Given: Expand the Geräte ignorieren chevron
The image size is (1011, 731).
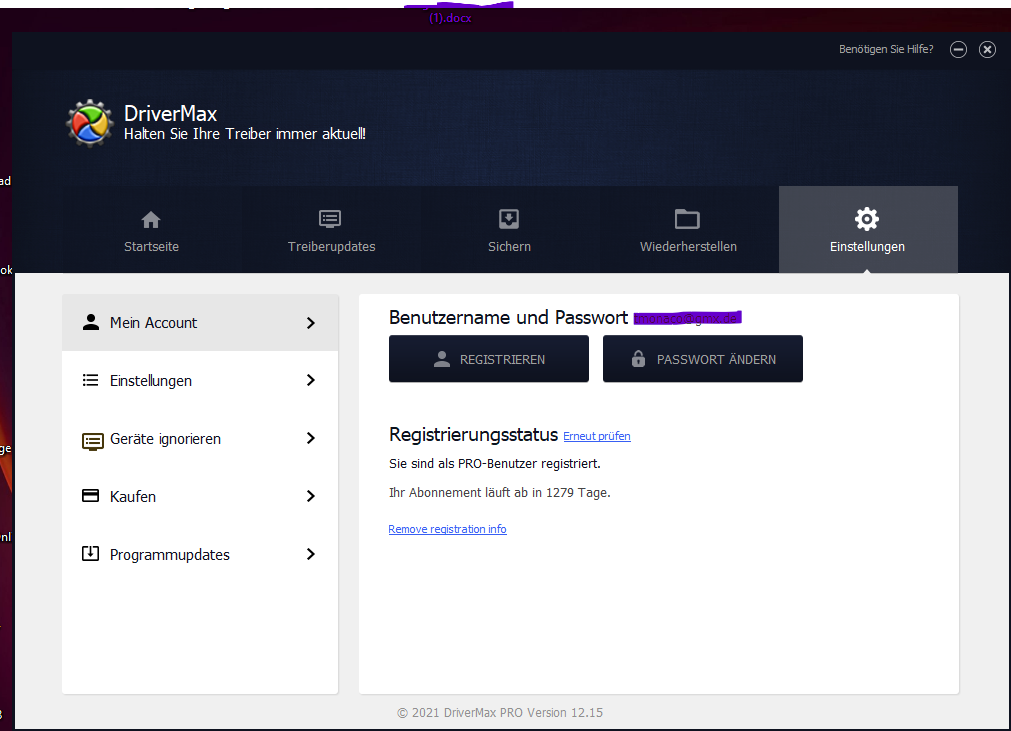Looking at the screenshot, I should click(x=311, y=438).
